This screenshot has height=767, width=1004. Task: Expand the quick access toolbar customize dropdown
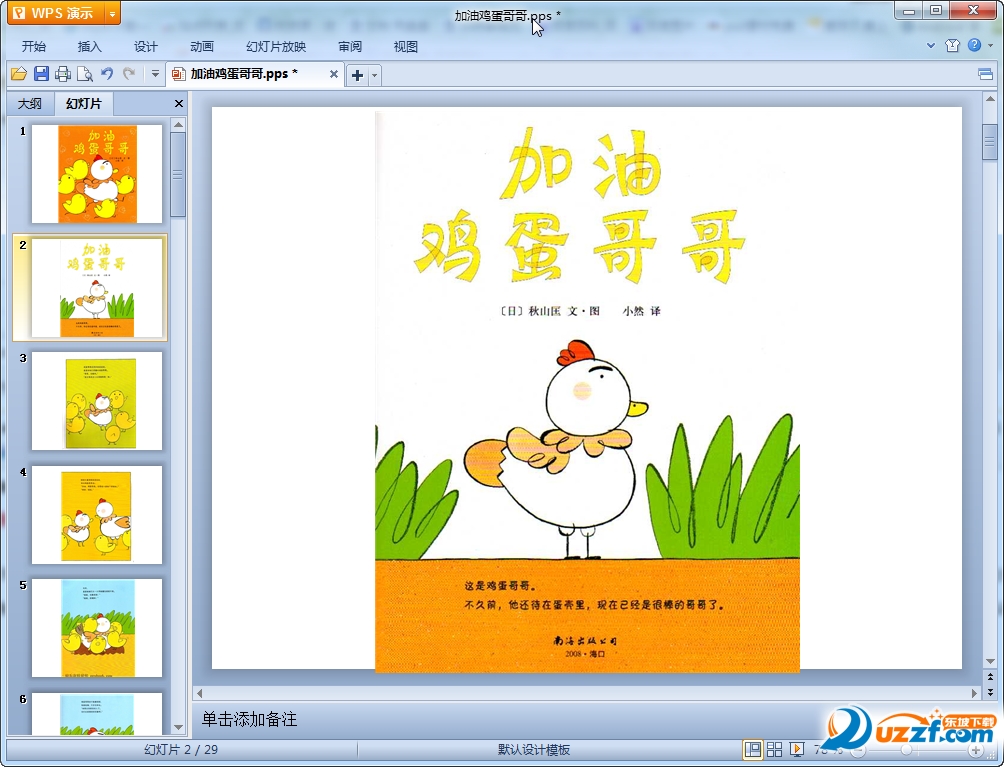155,74
